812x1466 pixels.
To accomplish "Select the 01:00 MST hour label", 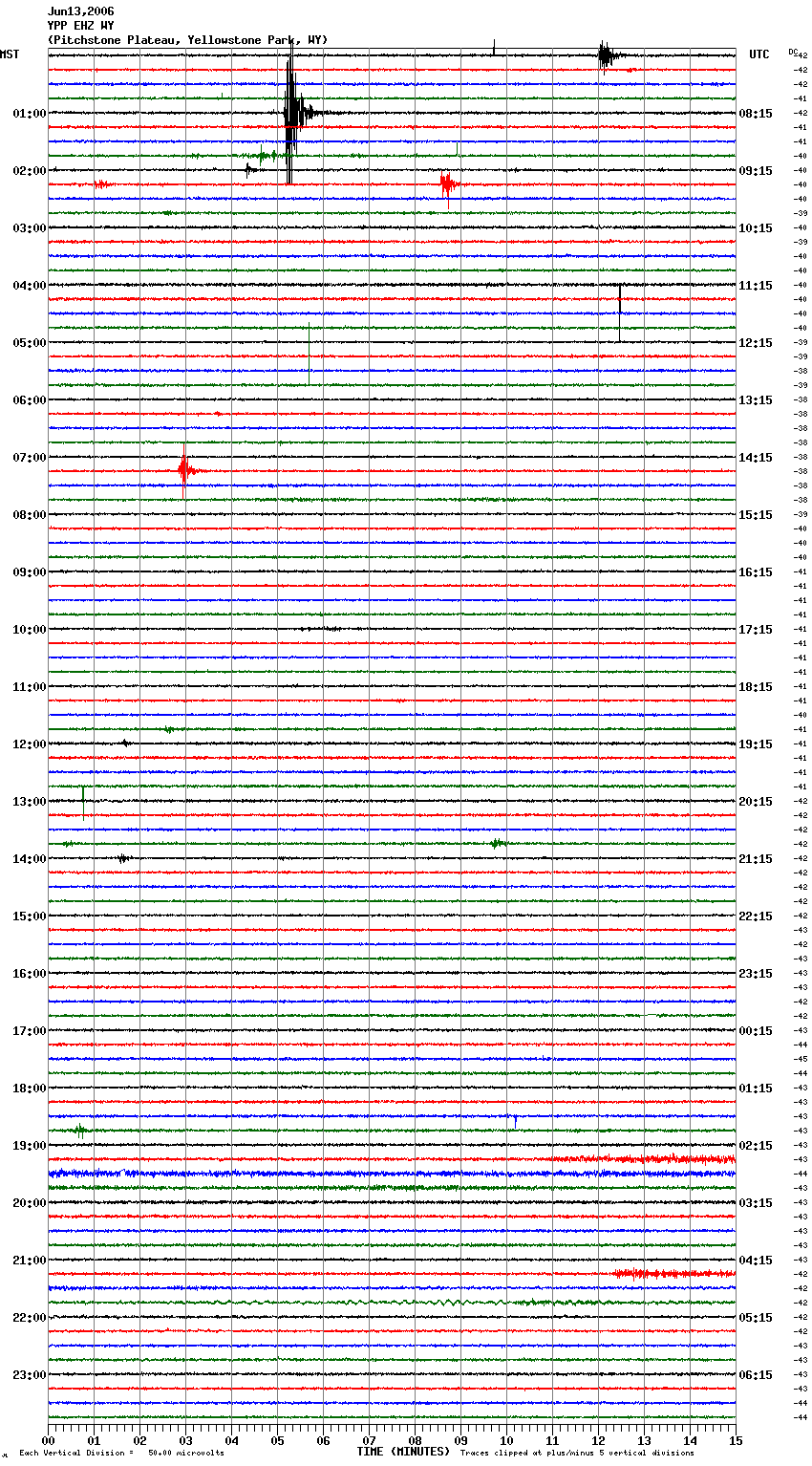I will coord(30,113).
